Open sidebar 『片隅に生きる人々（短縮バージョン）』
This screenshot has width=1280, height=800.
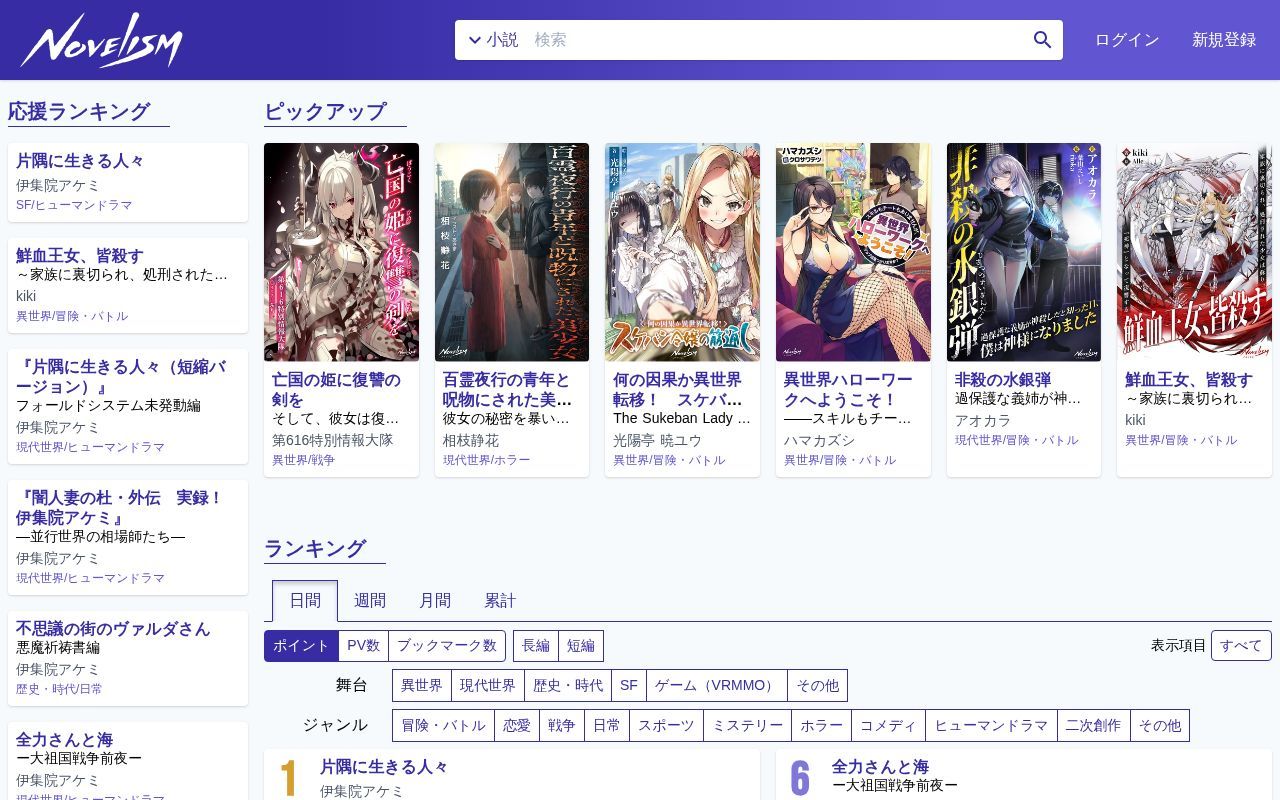click(121, 377)
